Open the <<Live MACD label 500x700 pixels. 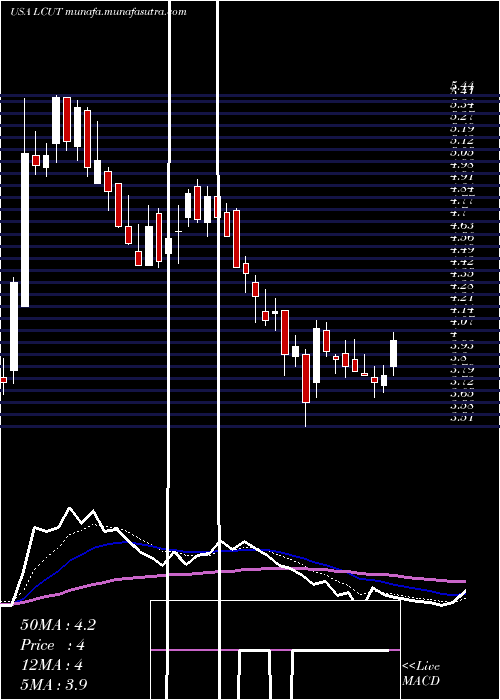pyautogui.click(x=421, y=674)
